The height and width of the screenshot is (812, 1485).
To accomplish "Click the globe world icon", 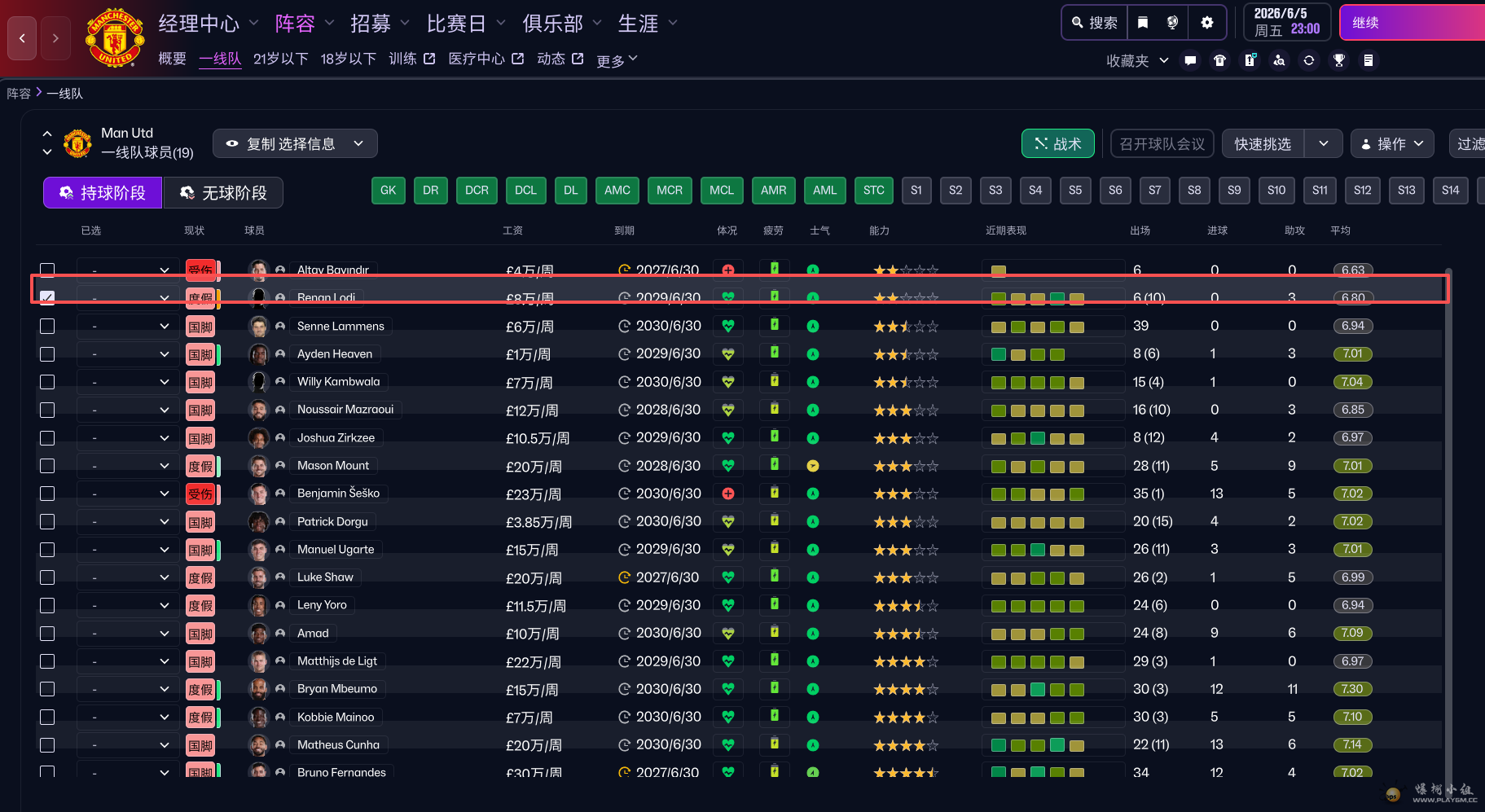I will pyautogui.click(x=1172, y=23).
